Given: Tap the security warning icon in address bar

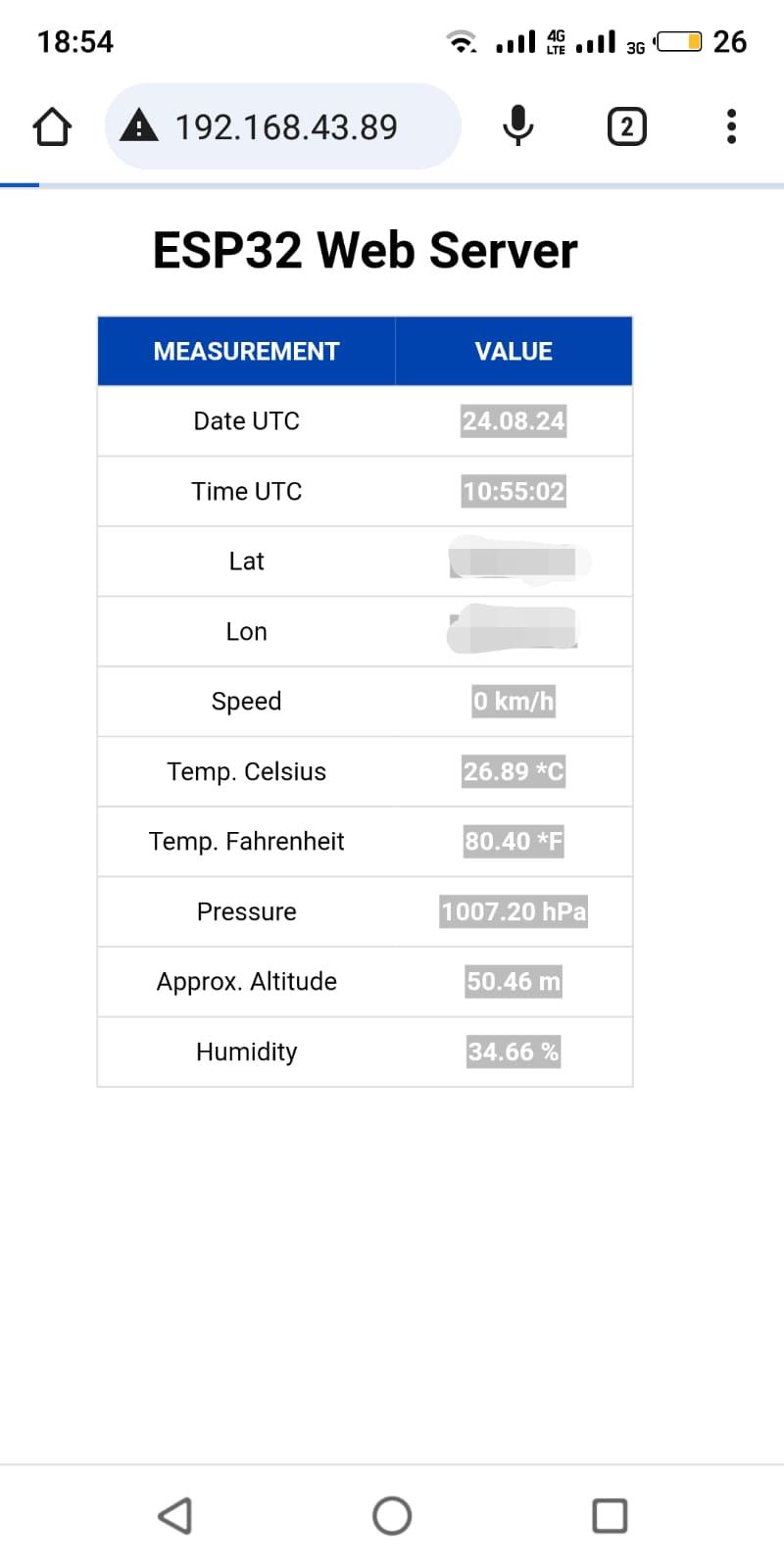Looking at the screenshot, I should click(x=138, y=125).
